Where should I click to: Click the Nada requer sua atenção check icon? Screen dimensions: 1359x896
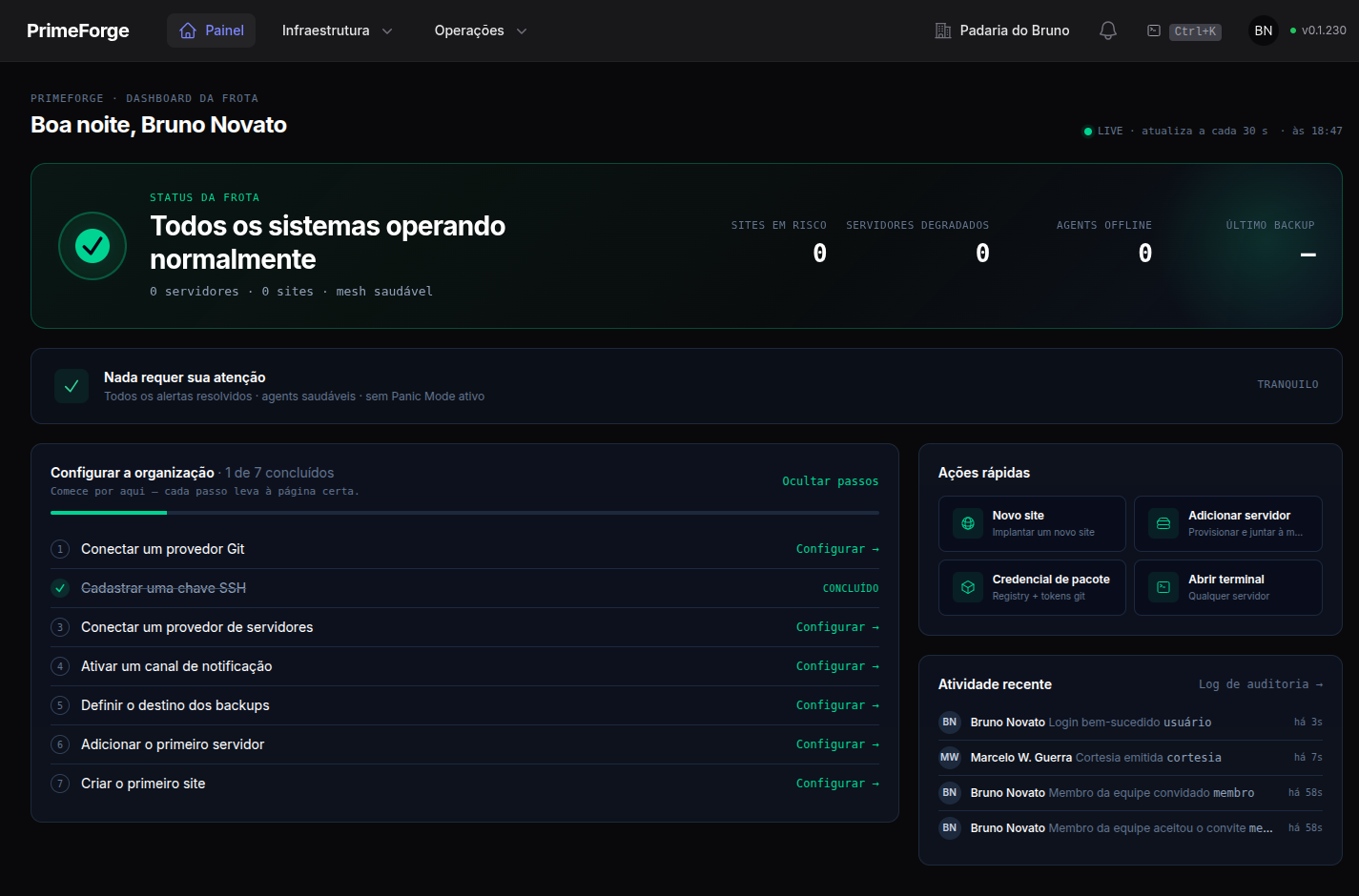point(72,386)
